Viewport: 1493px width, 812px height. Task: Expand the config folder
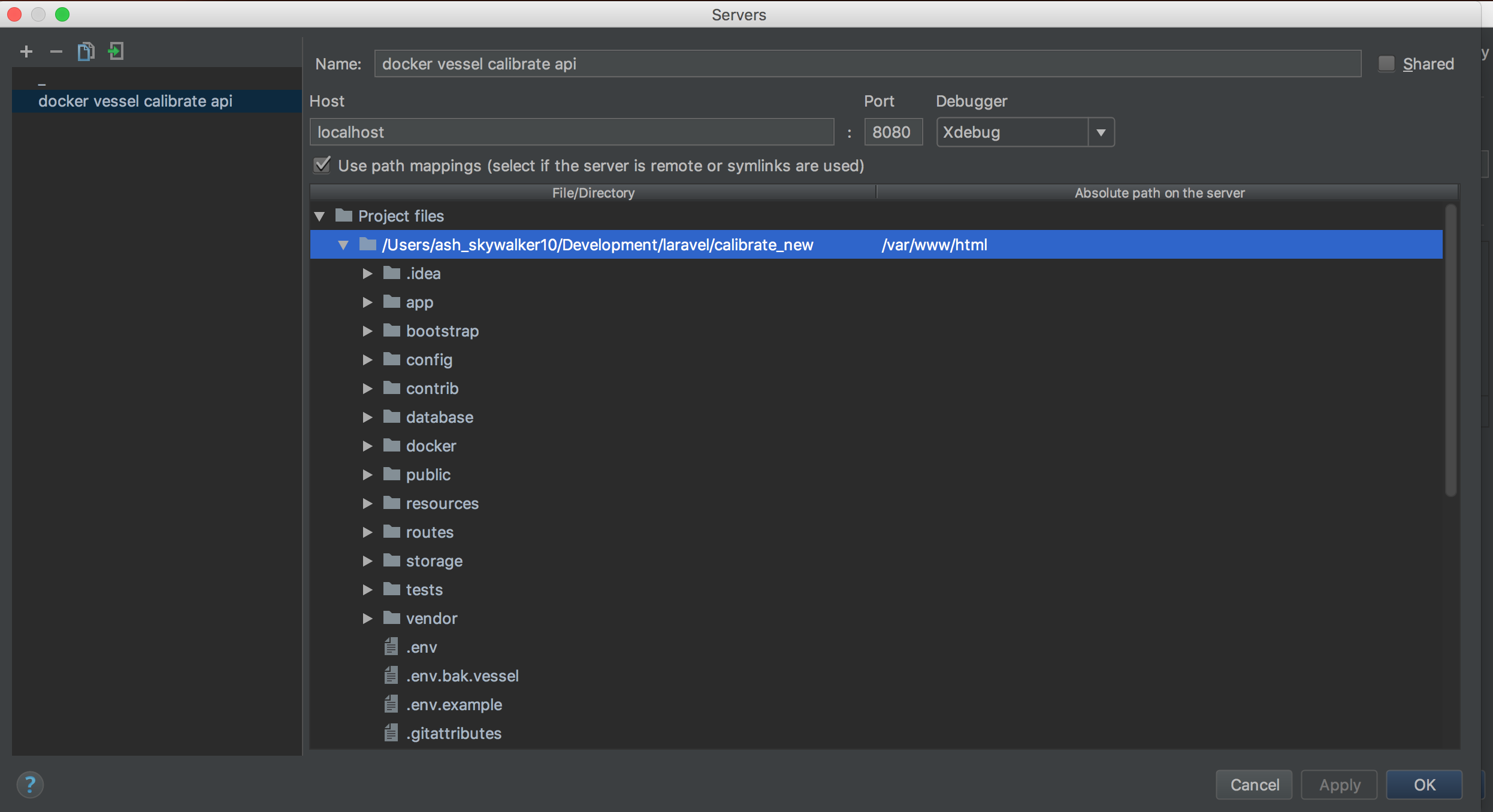point(367,359)
